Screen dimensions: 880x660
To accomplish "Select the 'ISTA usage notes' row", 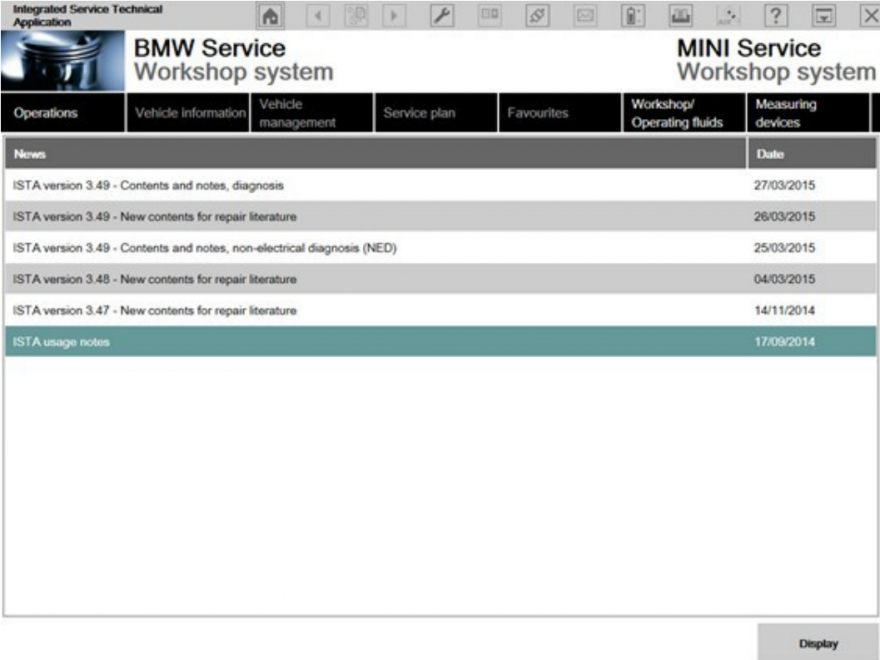I will pos(441,342).
